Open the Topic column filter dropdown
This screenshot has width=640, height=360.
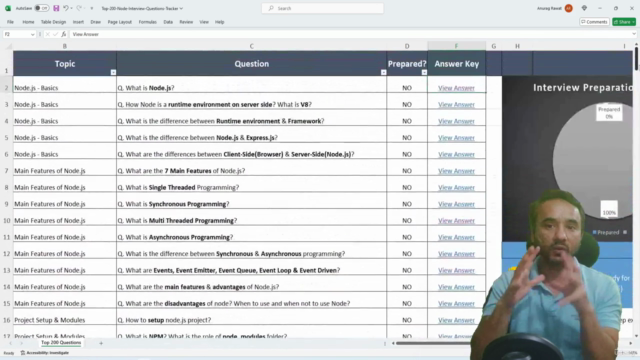(x=113, y=72)
